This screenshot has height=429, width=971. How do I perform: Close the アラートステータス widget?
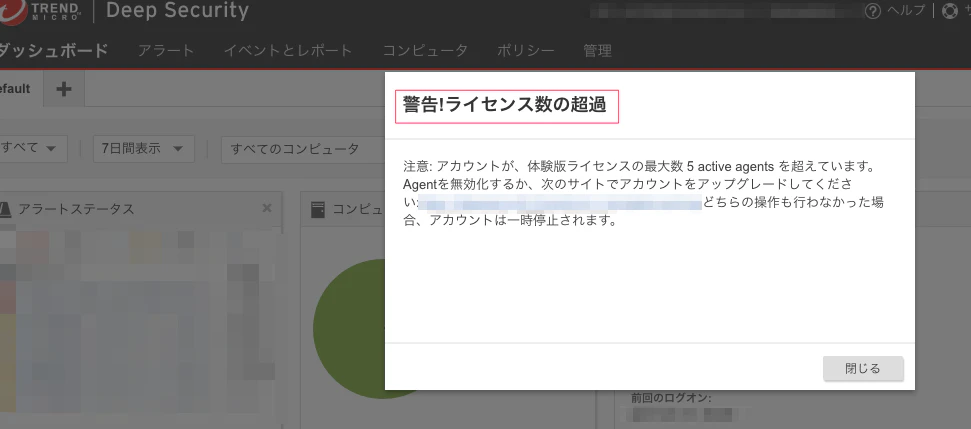(x=267, y=208)
